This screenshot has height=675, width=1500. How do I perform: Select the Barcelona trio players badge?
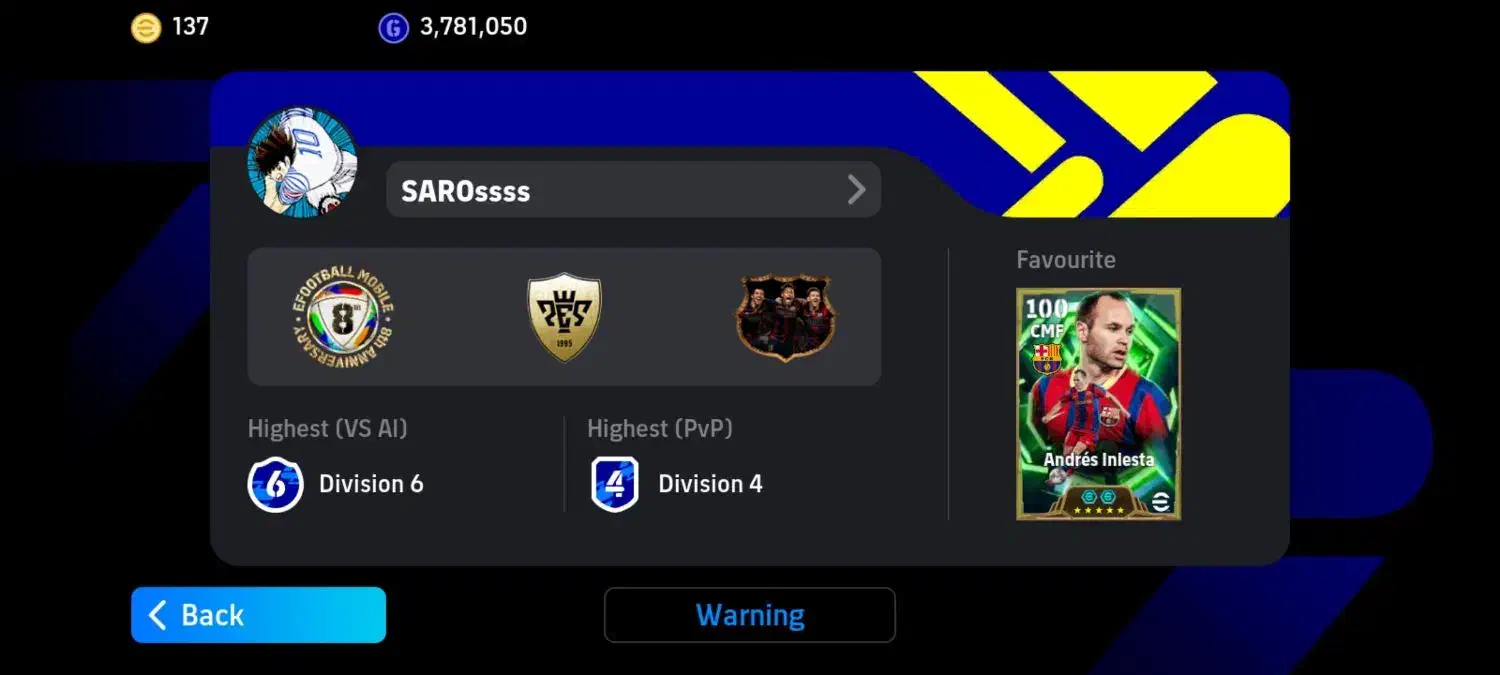click(x=786, y=317)
